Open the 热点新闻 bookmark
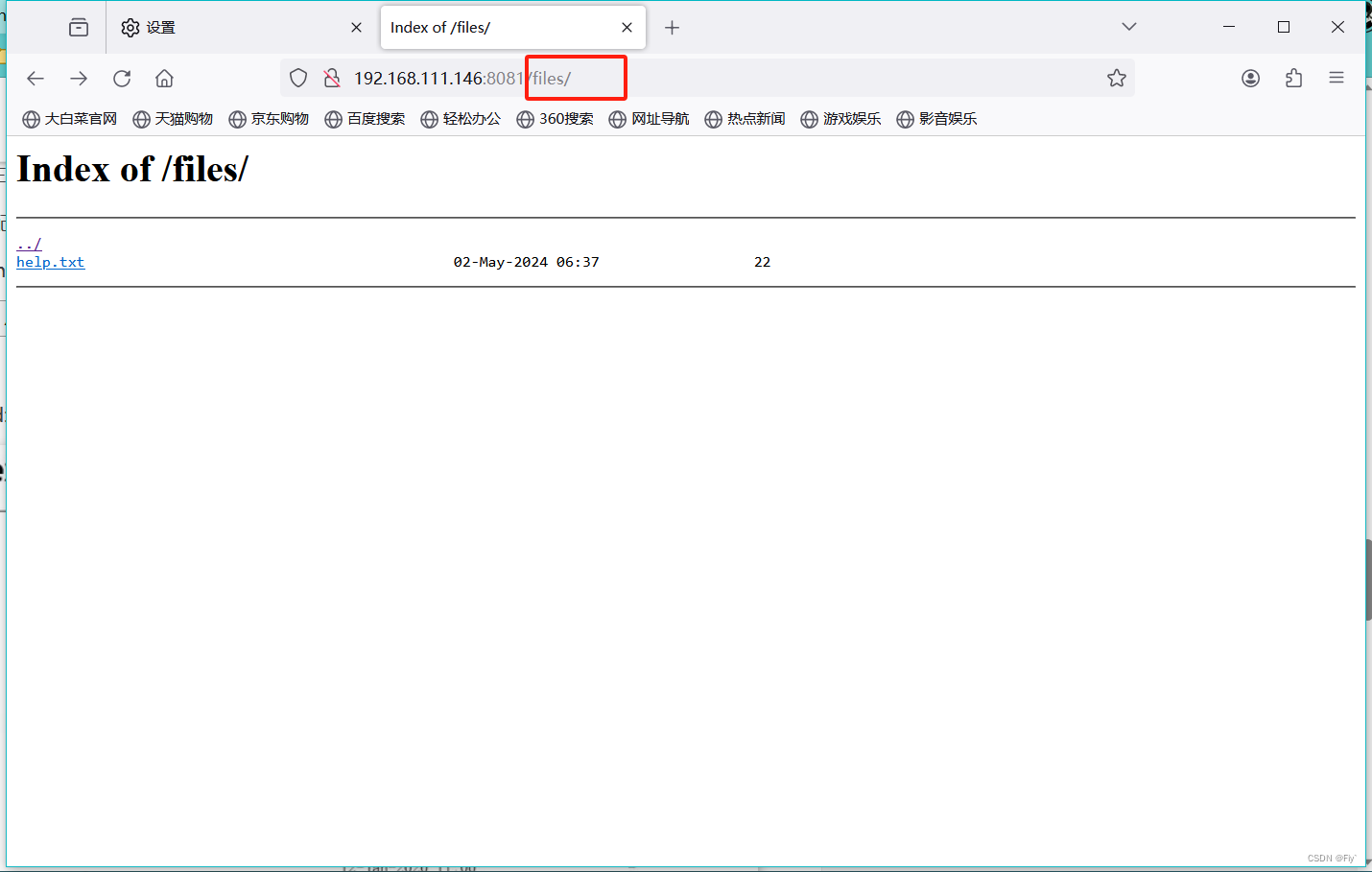This screenshot has height=872, width=1372. click(x=745, y=119)
